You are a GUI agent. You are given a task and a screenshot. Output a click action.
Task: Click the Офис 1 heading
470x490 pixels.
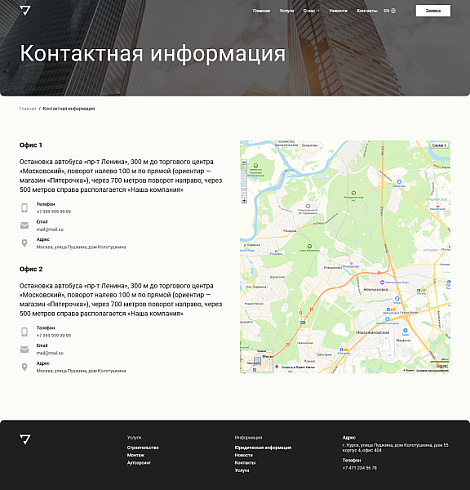pyautogui.click(x=31, y=145)
